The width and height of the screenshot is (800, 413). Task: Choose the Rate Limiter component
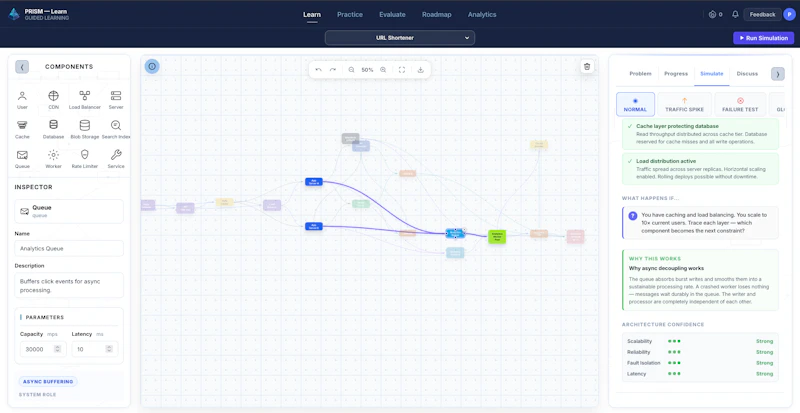pos(85,159)
